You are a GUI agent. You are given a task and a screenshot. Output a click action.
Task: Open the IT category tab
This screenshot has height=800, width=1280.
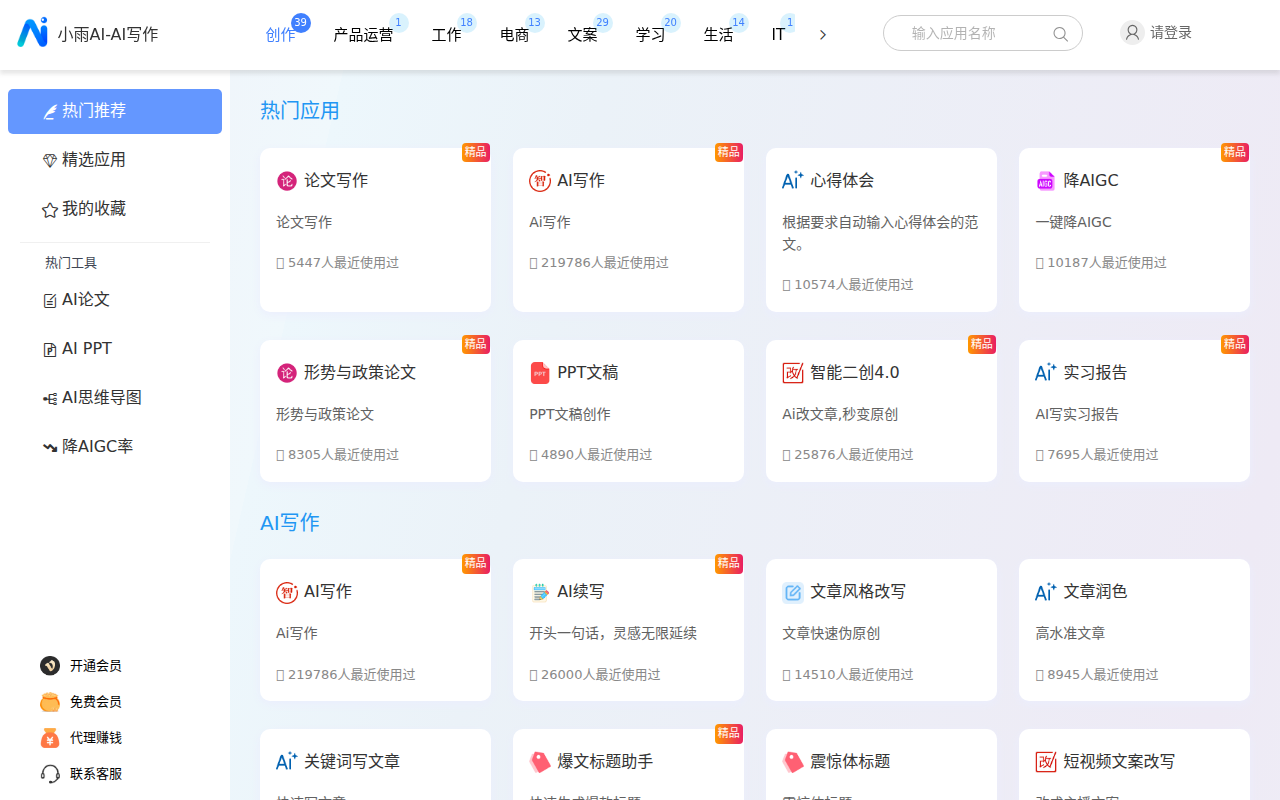(x=778, y=35)
